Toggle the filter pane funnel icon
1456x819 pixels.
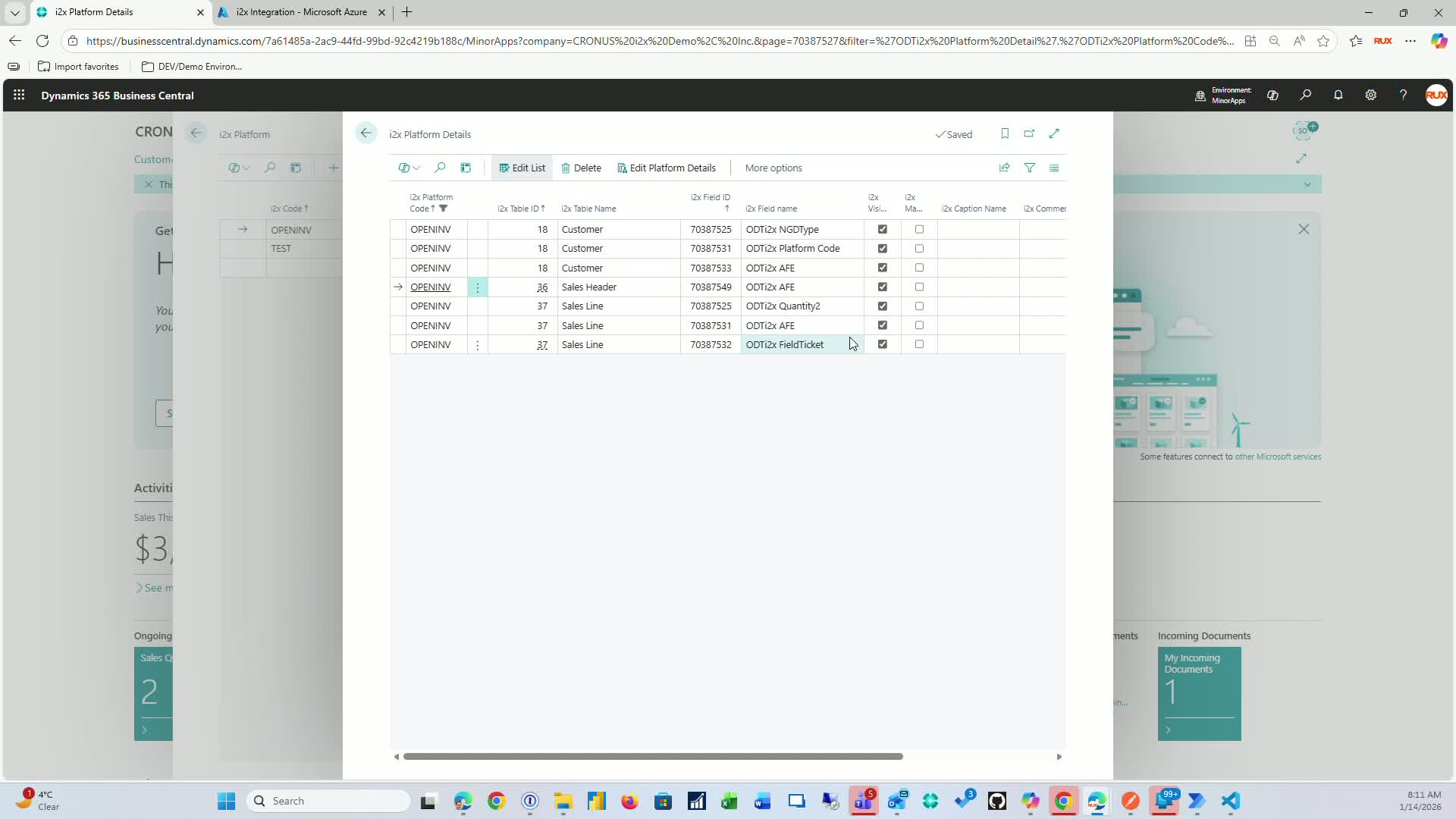pyautogui.click(x=1029, y=168)
